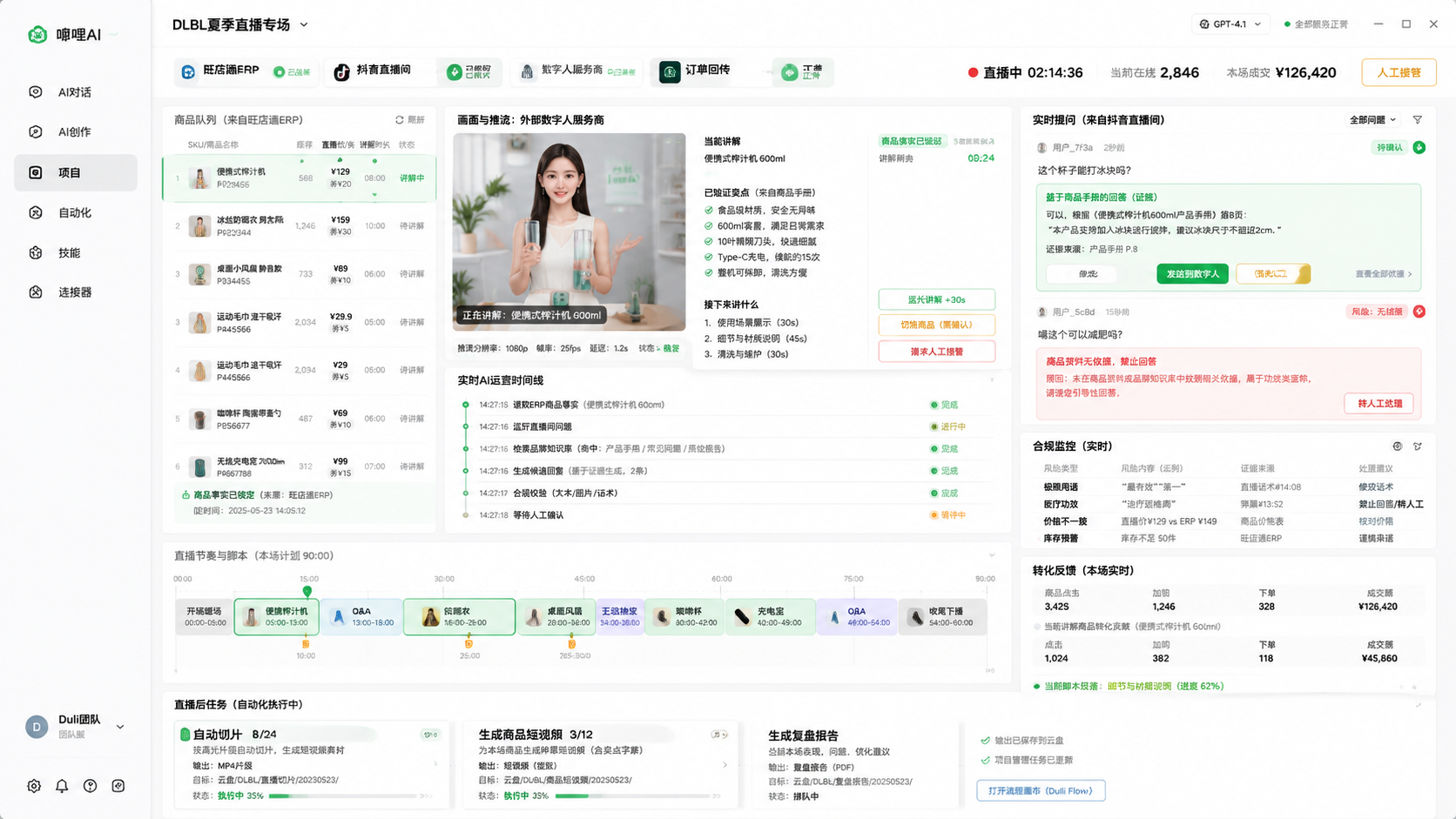Open the help question-mark icon

click(x=90, y=786)
